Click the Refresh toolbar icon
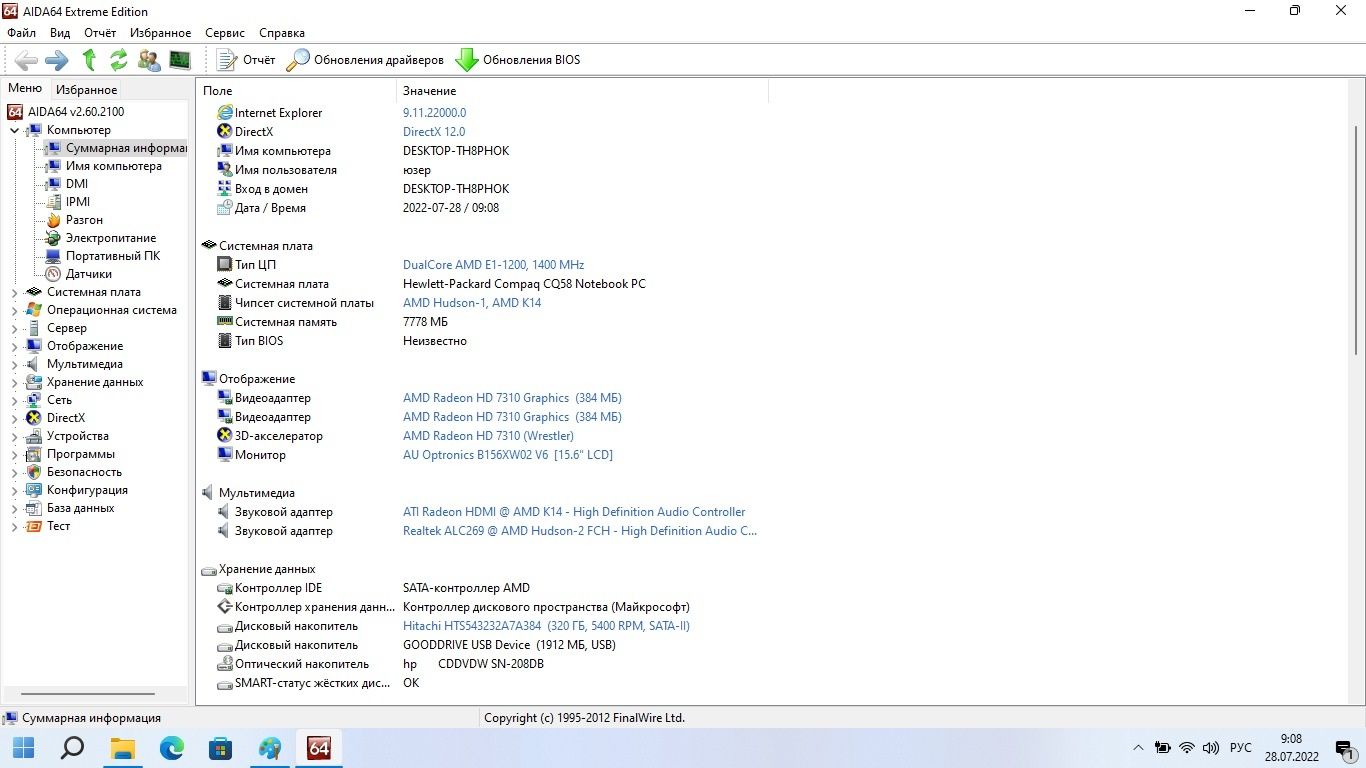This screenshot has width=1366, height=768. click(x=119, y=60)
